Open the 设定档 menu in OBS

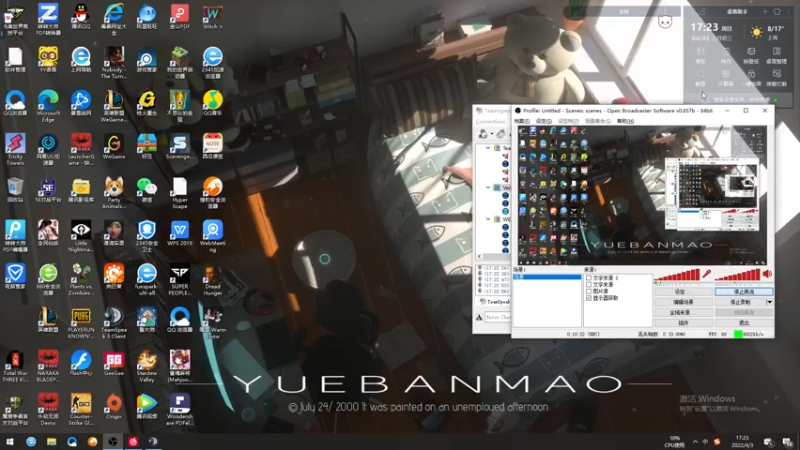tap(568, 121)
